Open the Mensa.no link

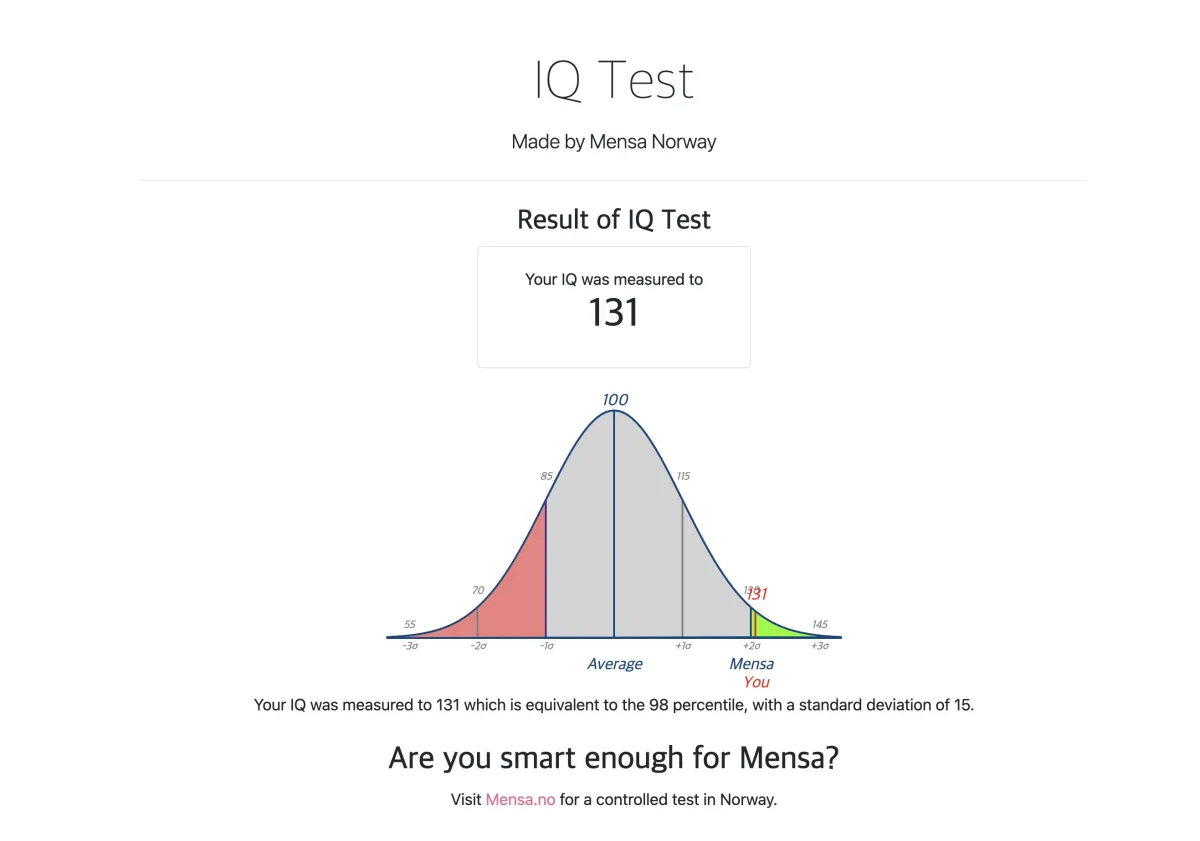click(x=520, y=800)
